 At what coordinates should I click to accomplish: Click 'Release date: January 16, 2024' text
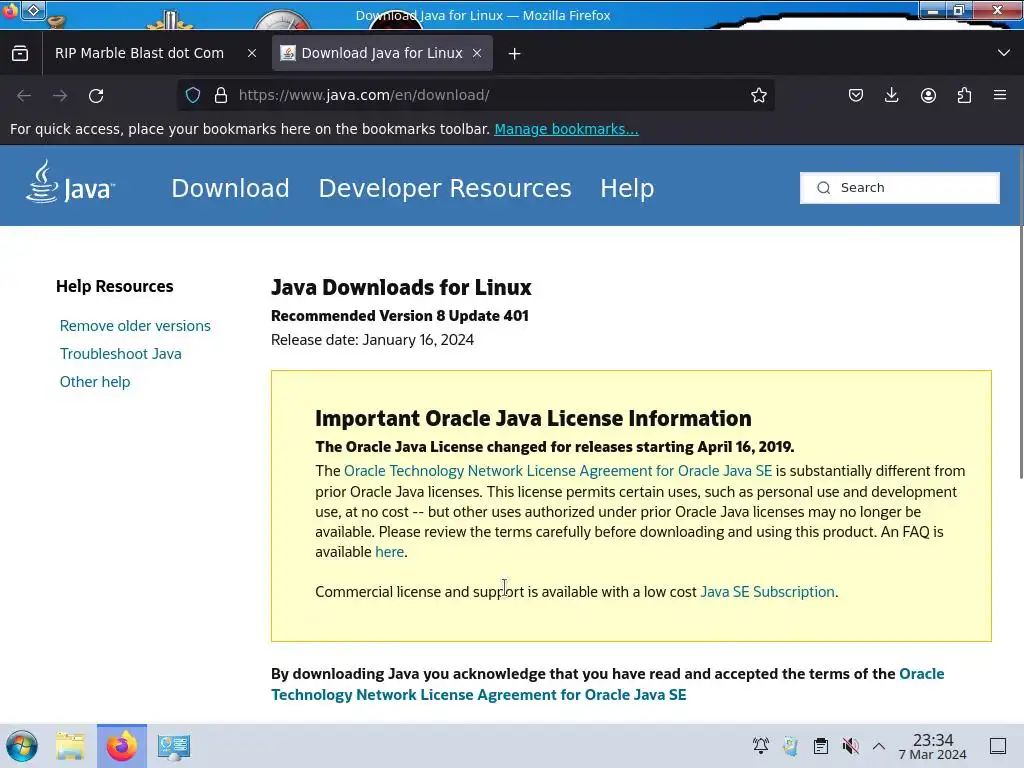(372, 340)
